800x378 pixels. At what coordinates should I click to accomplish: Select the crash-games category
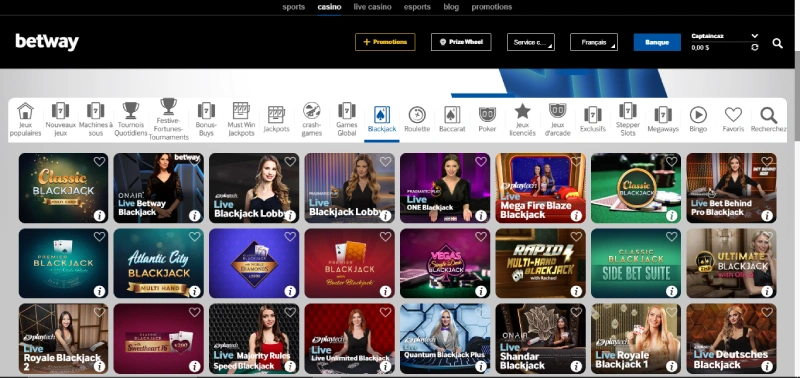coord(311,119)
